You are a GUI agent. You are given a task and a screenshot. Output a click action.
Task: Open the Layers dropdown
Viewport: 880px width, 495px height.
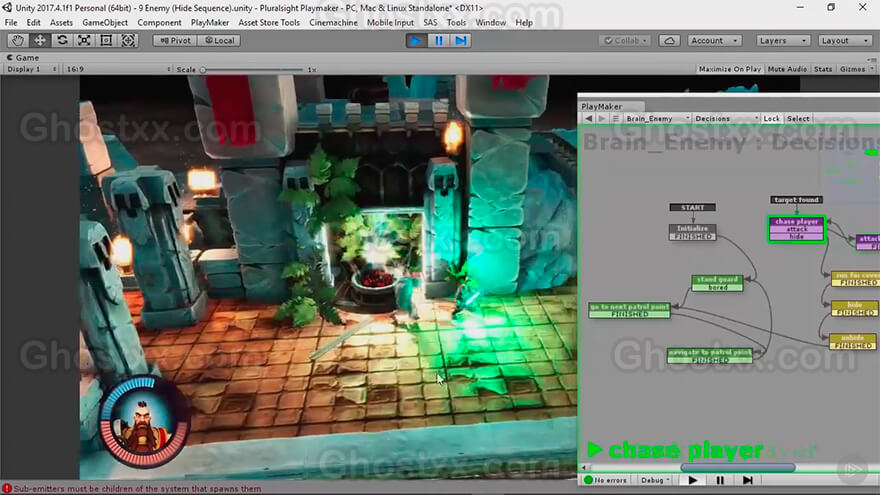point(782,40)
